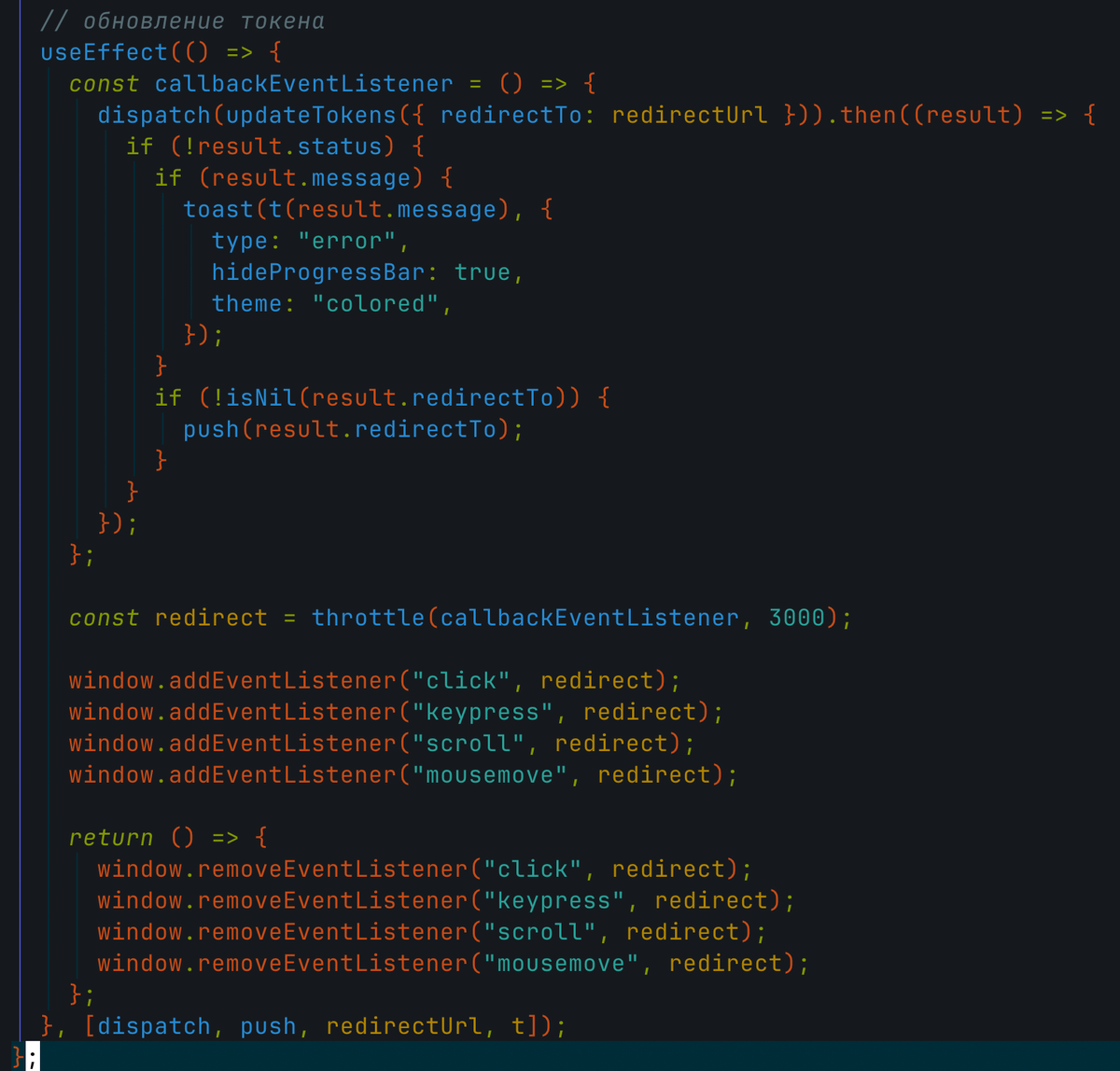Click the return keyword of cleanup function
Screen dimensions: 1120x1071
111,838
